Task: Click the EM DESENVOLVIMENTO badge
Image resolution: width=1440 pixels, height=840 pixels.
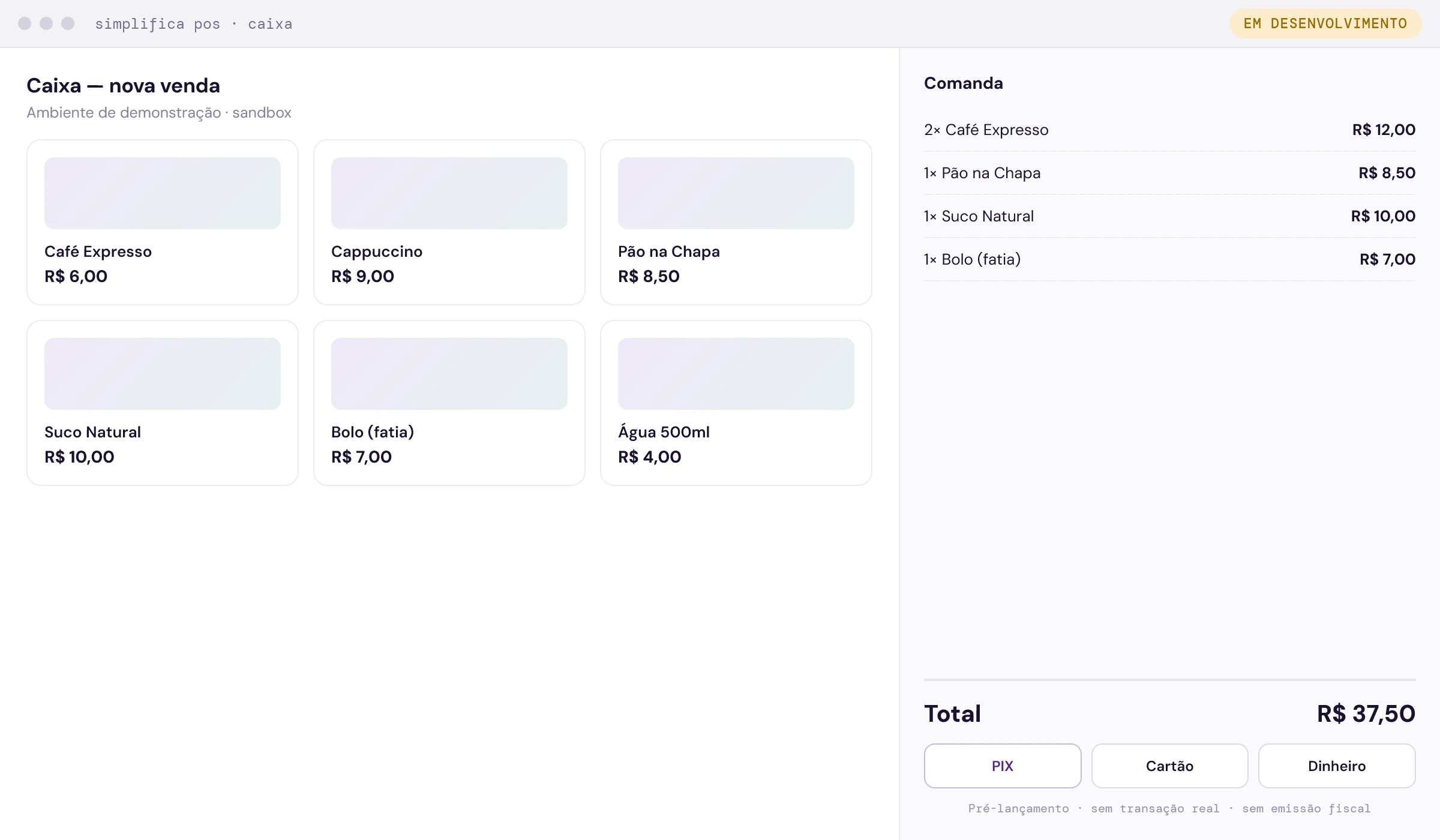Action: coord(1325,23)
